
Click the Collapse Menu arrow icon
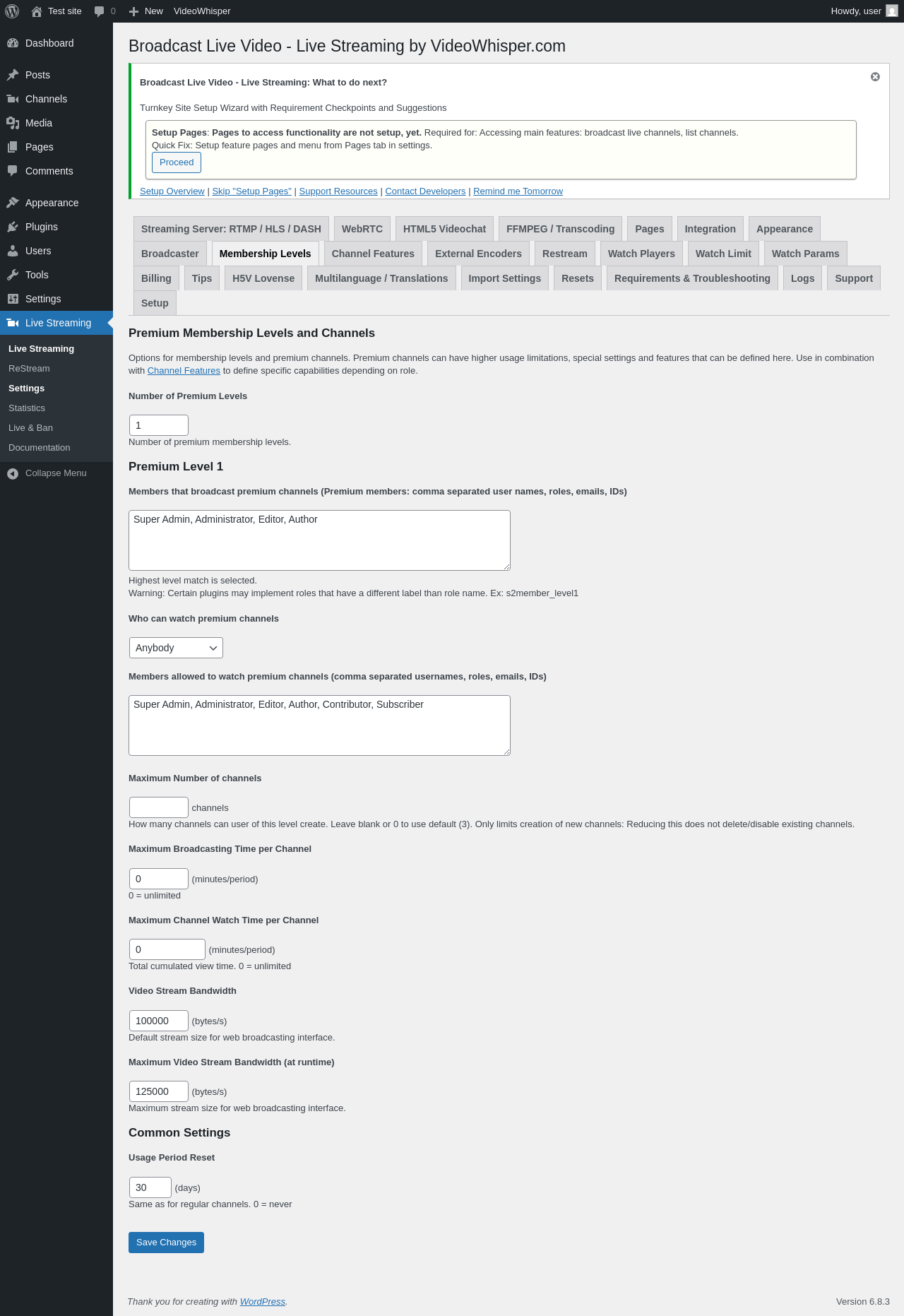tap(13, 473)
